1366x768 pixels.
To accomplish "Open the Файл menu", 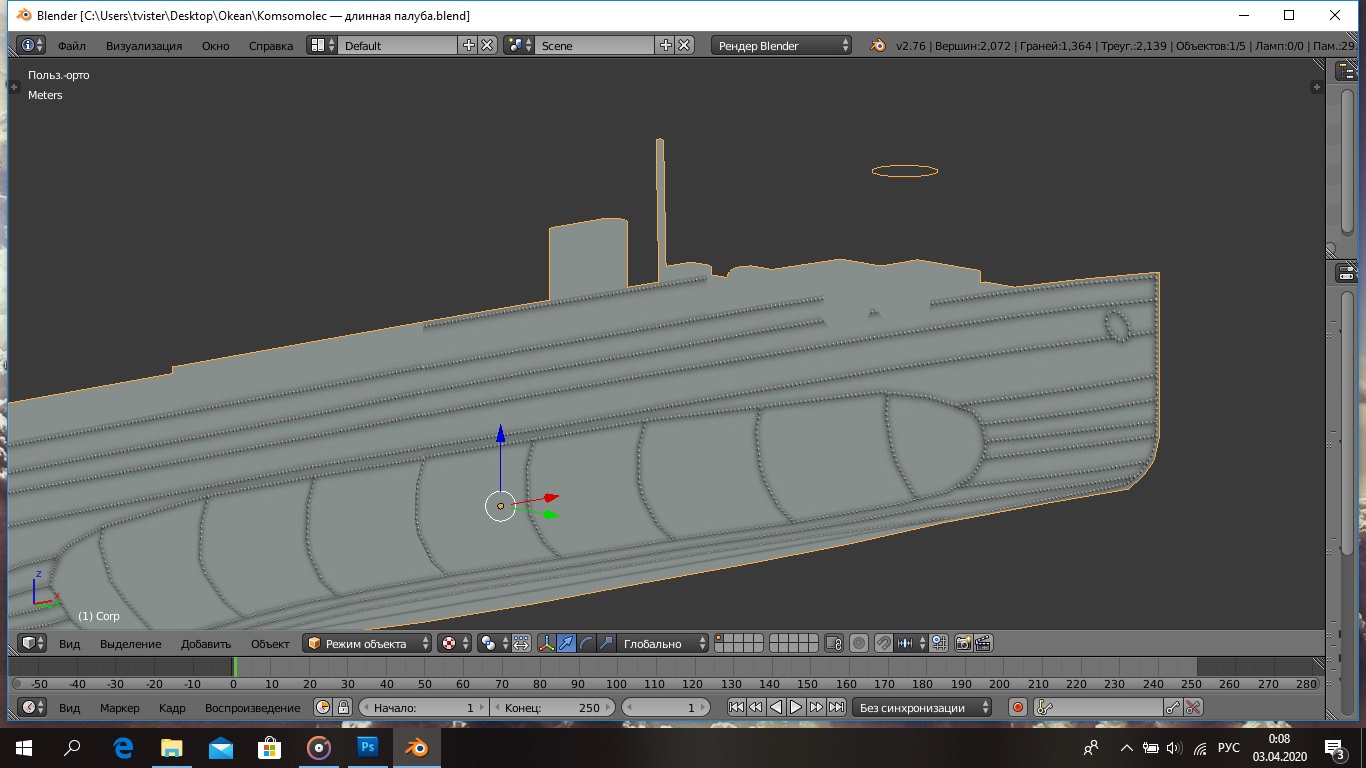I will 71,46.
